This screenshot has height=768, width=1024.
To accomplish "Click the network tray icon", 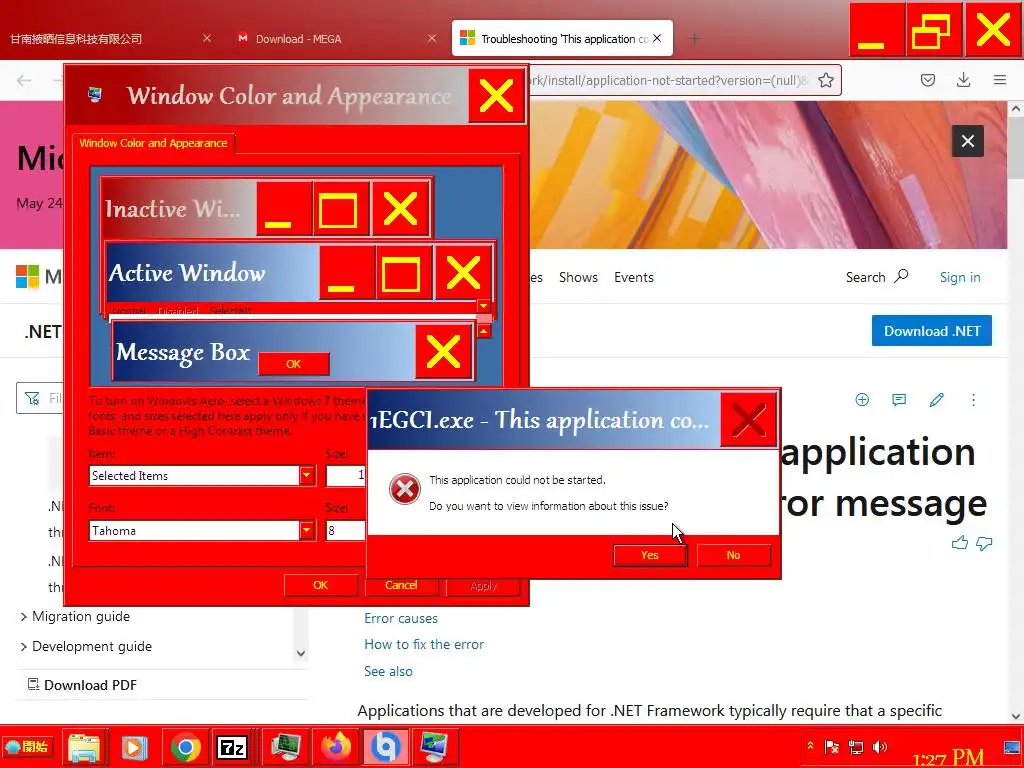I will coord(856,746).
